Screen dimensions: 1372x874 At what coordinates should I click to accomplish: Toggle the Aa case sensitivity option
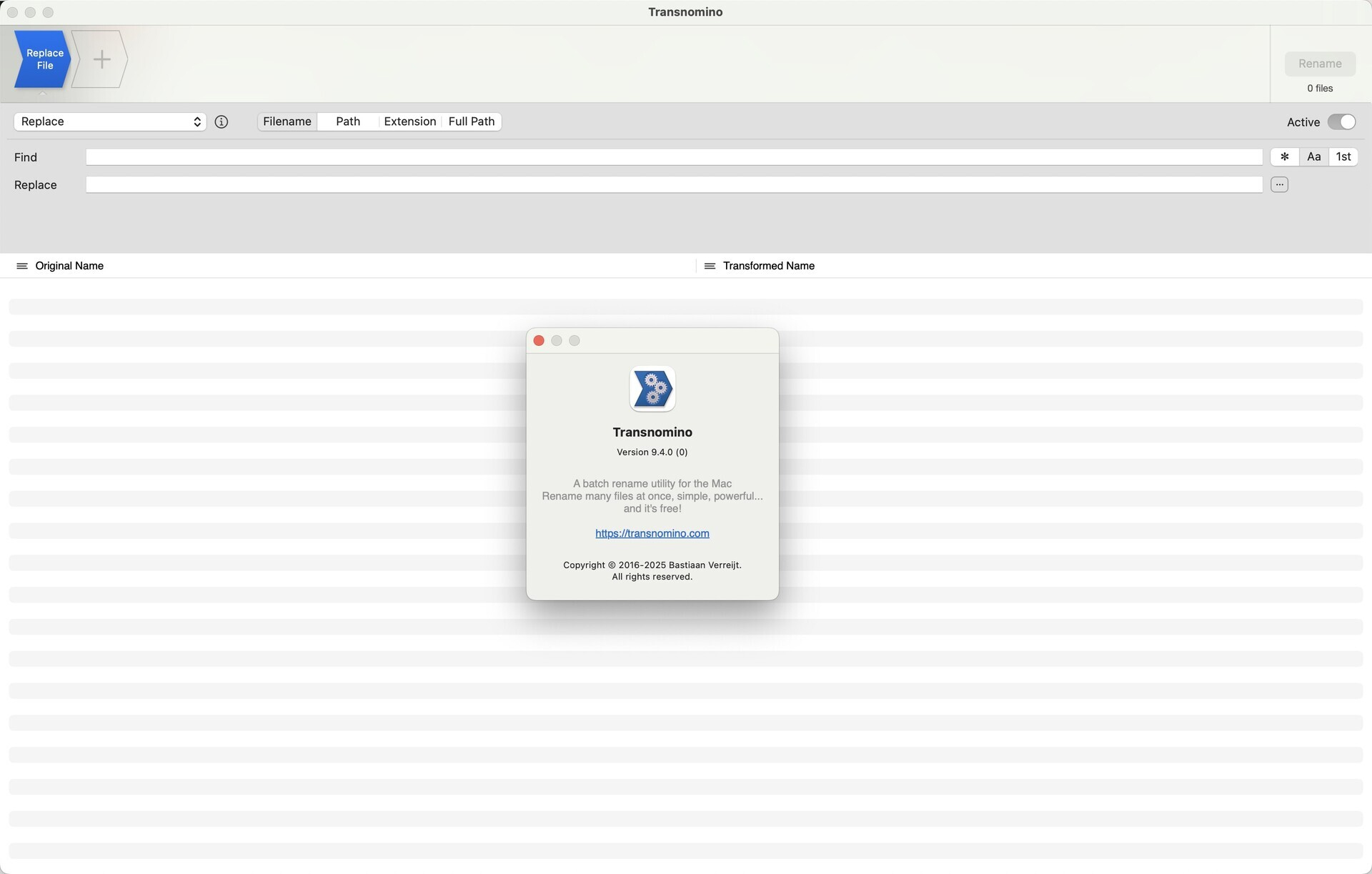click(1313, 157)
